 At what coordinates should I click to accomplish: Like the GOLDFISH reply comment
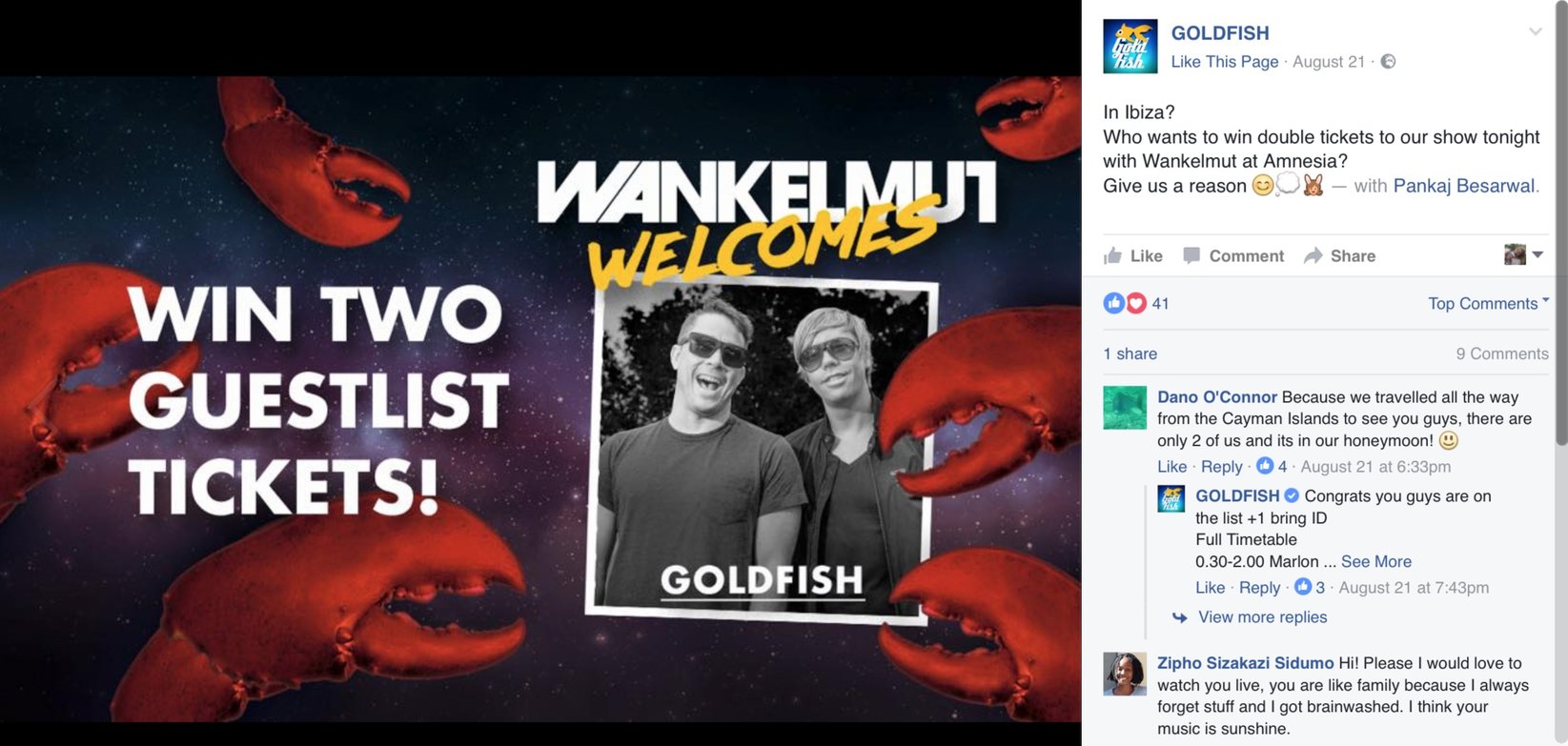tap(1210, 588)
